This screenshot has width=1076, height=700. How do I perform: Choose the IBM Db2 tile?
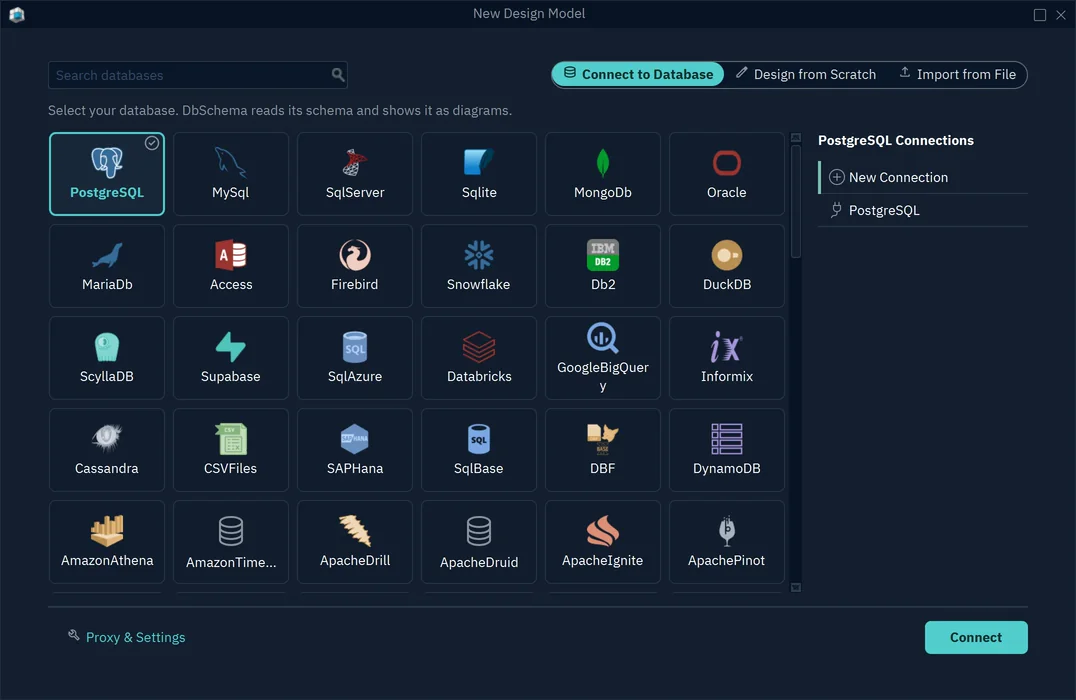pos(603,266)
